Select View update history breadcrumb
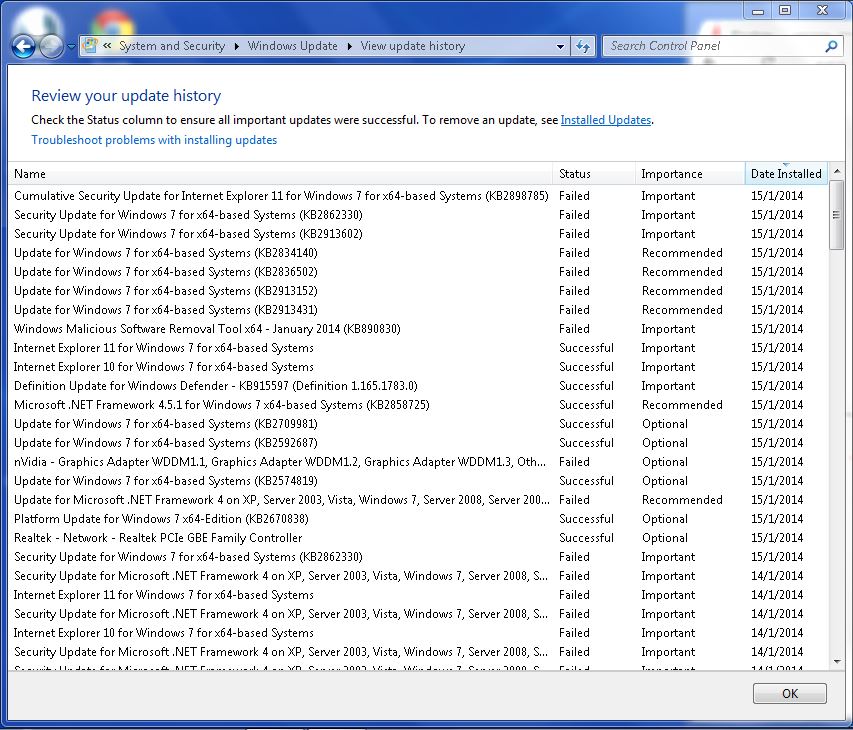This screenshot has height=730, width=853. [x=413, y=46]
